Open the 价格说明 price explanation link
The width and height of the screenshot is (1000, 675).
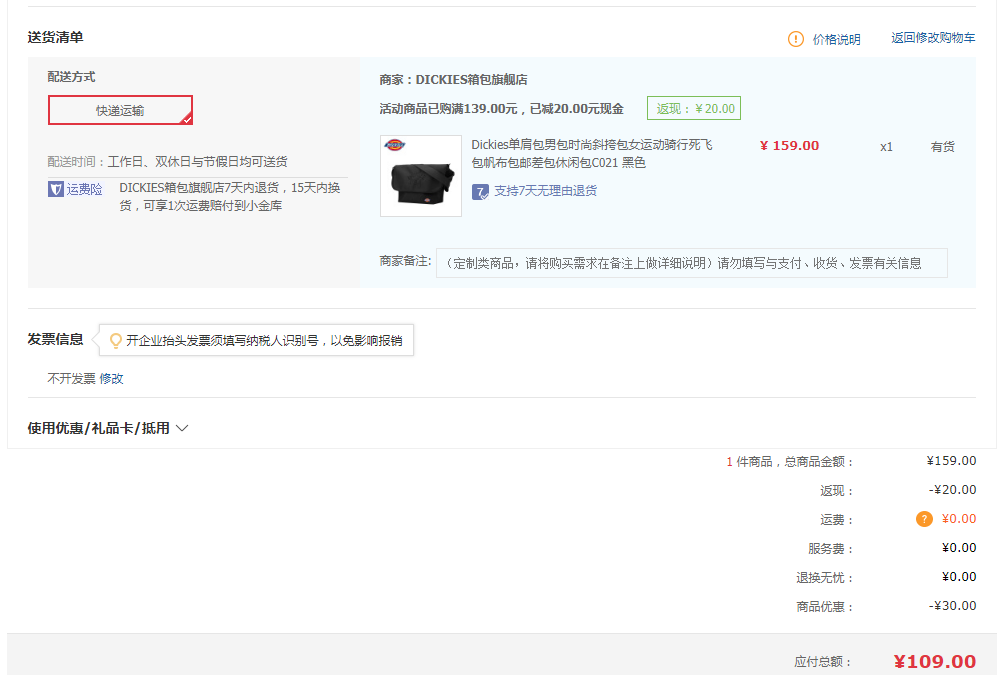(836, 40)
